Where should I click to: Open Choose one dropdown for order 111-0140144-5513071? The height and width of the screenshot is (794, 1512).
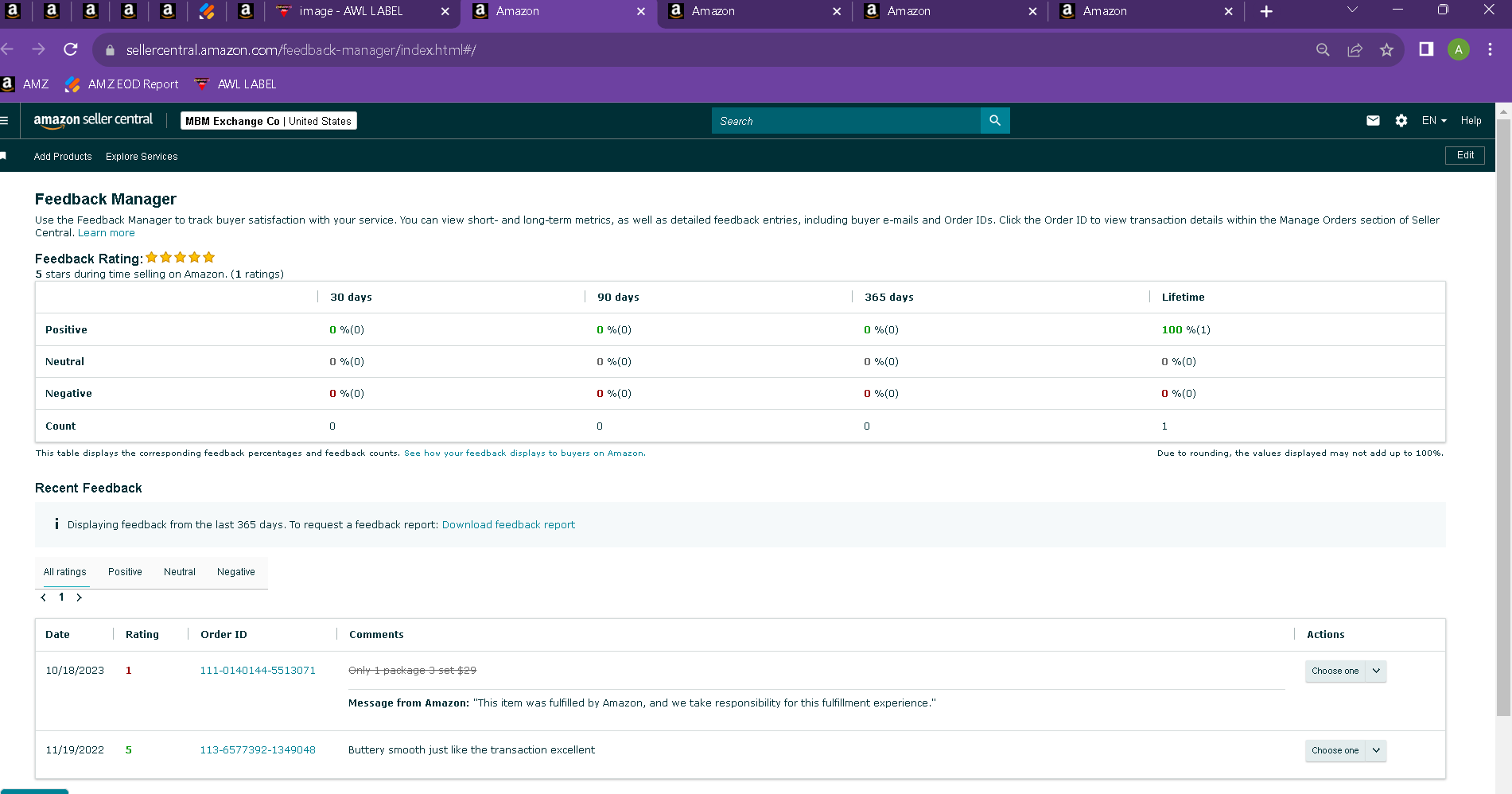coord(1346,671)
